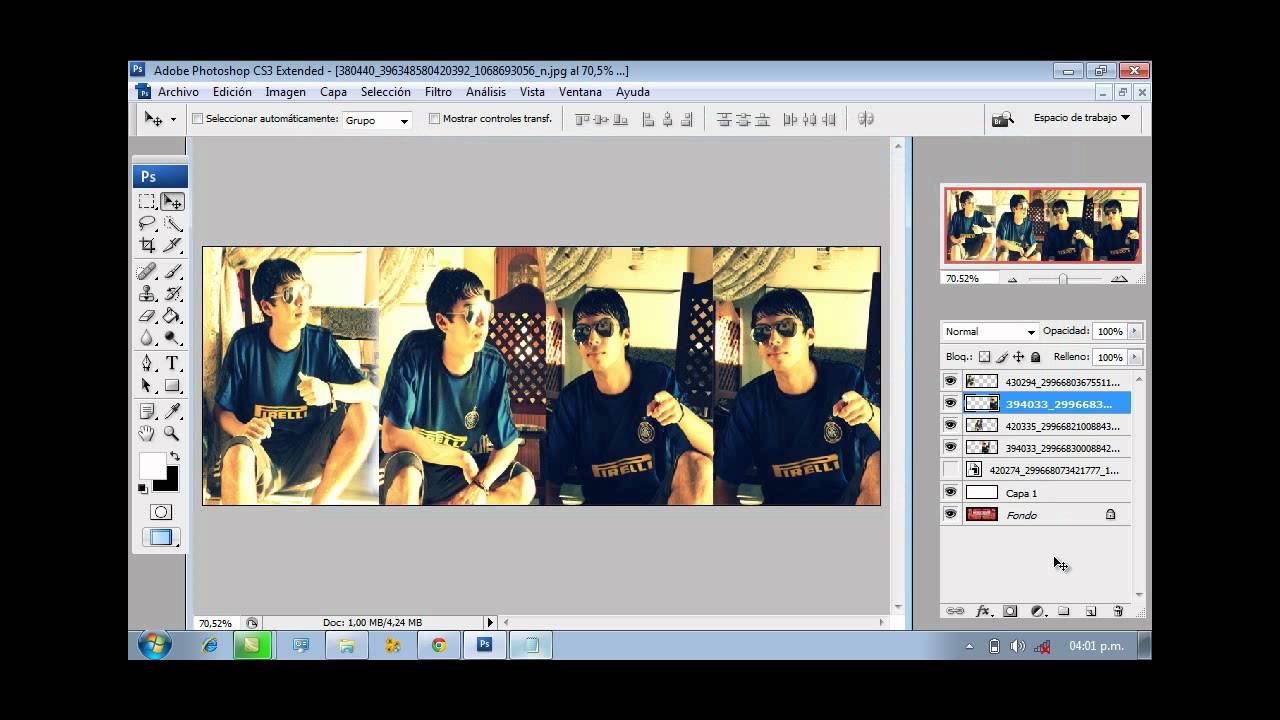The height and width of the screenshot is (720, 1280).
Task: Toggle lock transparent pixels
Action: coord(984,357)
